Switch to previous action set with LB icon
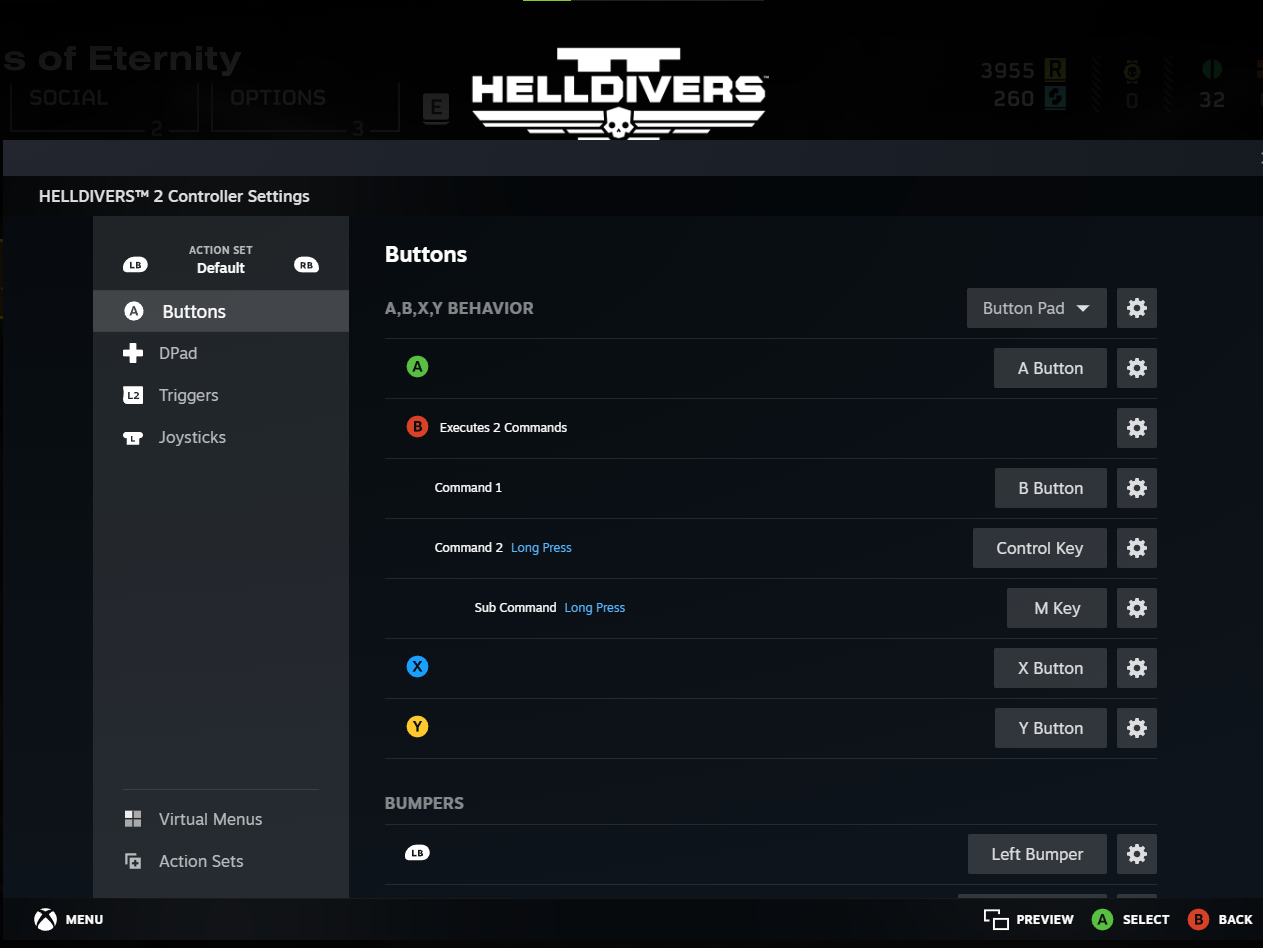This screenshot has height=948, width=1263. [135, 265]
